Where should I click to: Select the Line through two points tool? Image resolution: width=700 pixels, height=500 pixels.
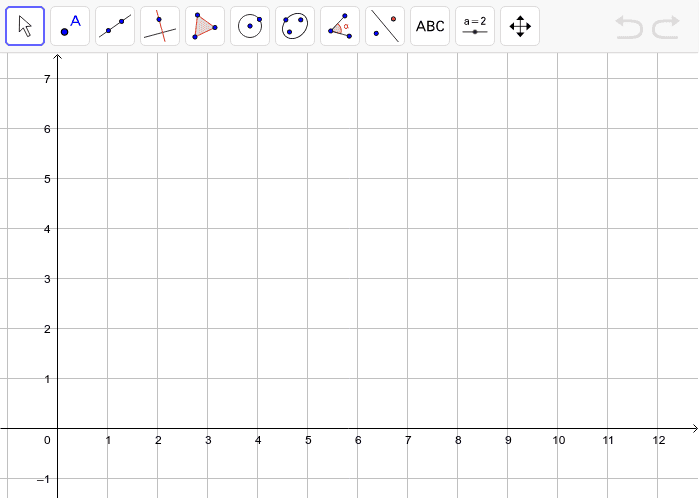click(115, 26)
